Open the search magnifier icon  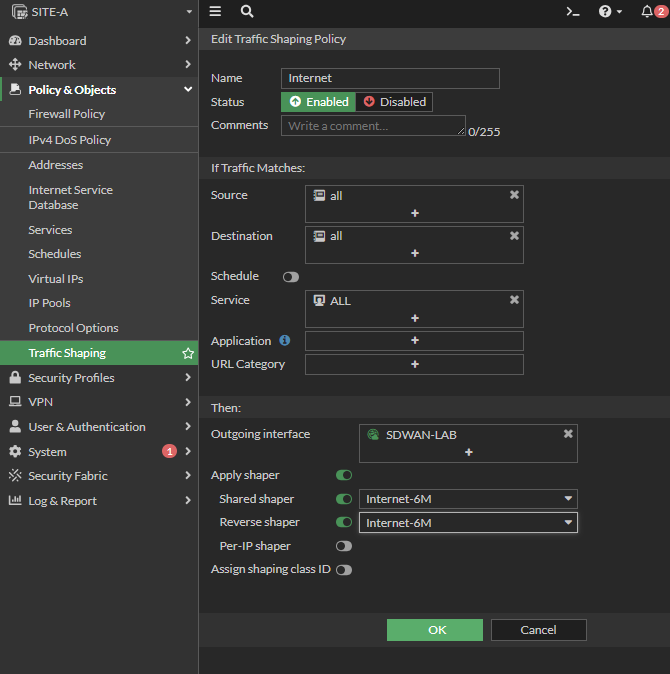pos(247,12)
